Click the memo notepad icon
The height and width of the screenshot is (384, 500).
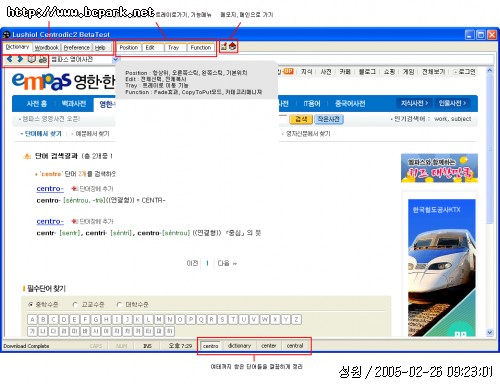224,47
